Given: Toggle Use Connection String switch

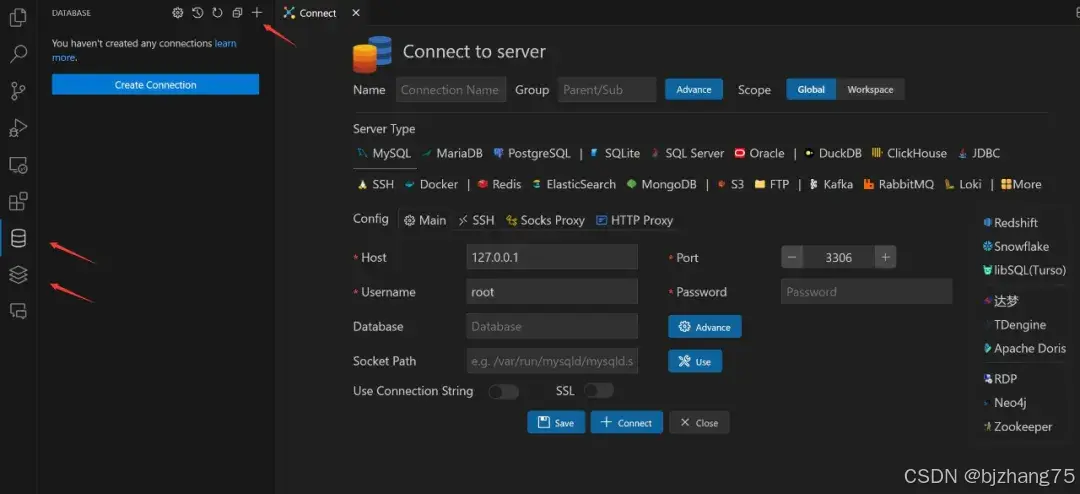Looking at the screenshot, I should click(503, 391).
